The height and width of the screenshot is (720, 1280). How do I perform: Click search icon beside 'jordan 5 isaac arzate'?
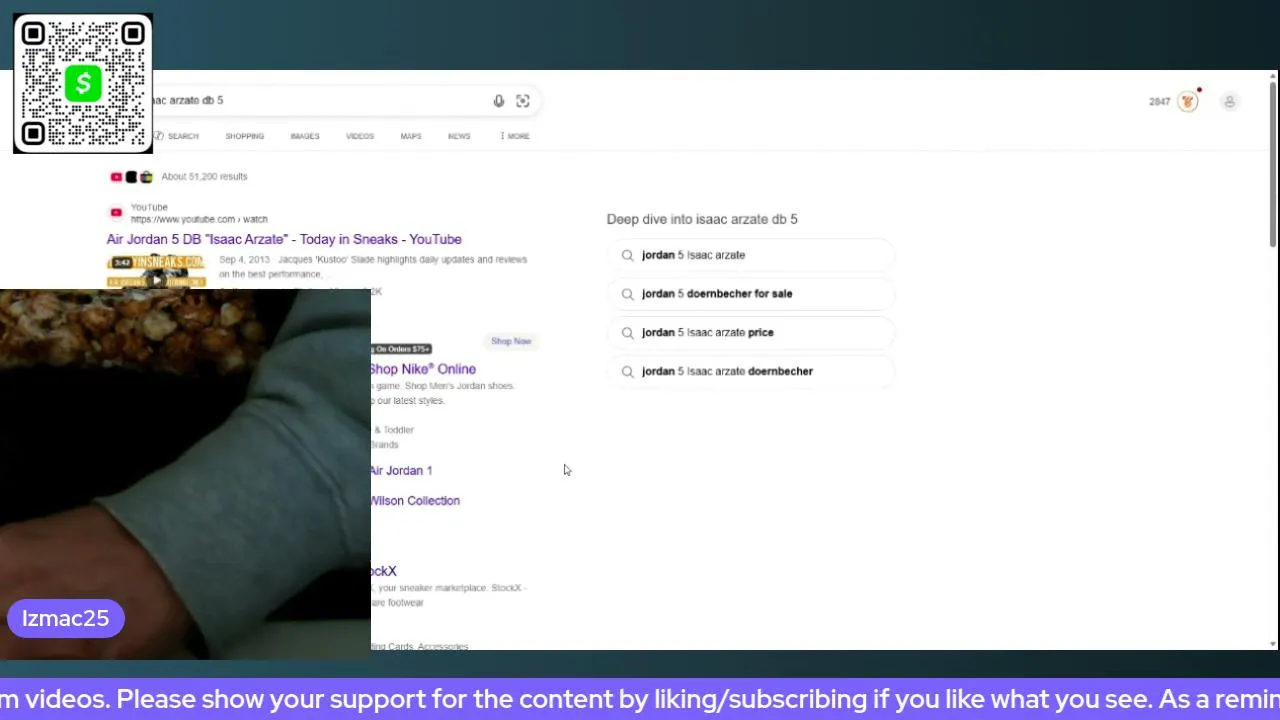627,255
